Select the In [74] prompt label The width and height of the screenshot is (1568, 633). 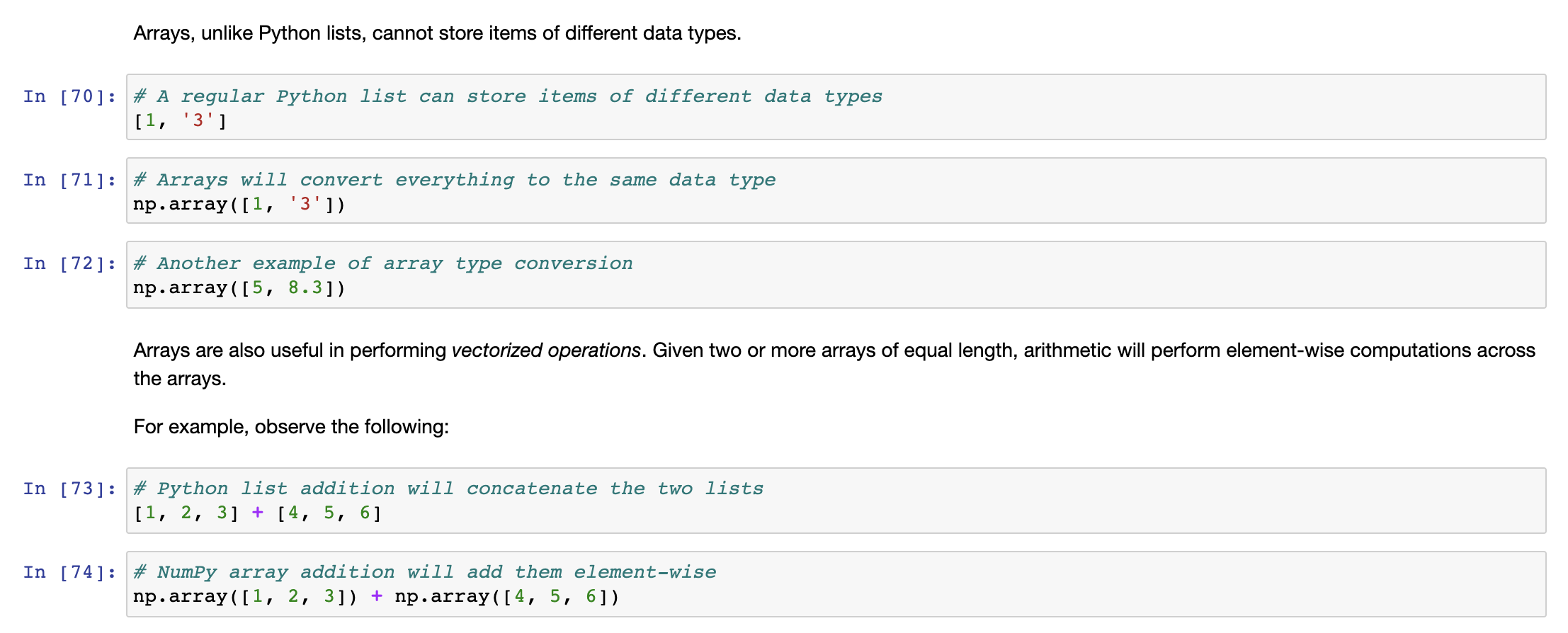pyautogui.click(x=69, y=572)
